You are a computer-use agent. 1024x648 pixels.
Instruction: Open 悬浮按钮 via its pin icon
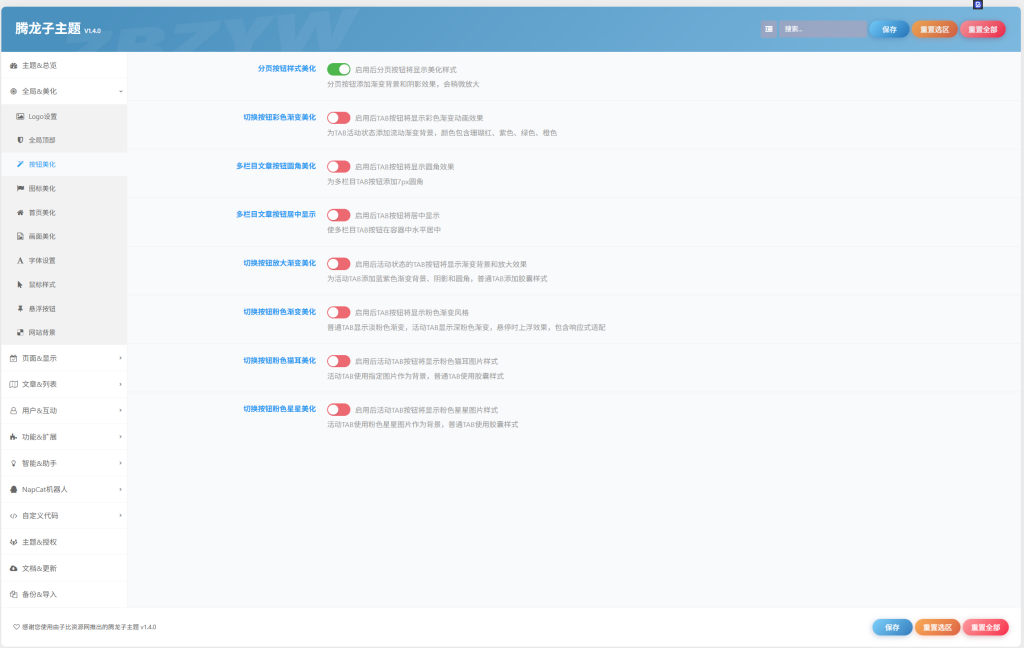tap(20, 308)
